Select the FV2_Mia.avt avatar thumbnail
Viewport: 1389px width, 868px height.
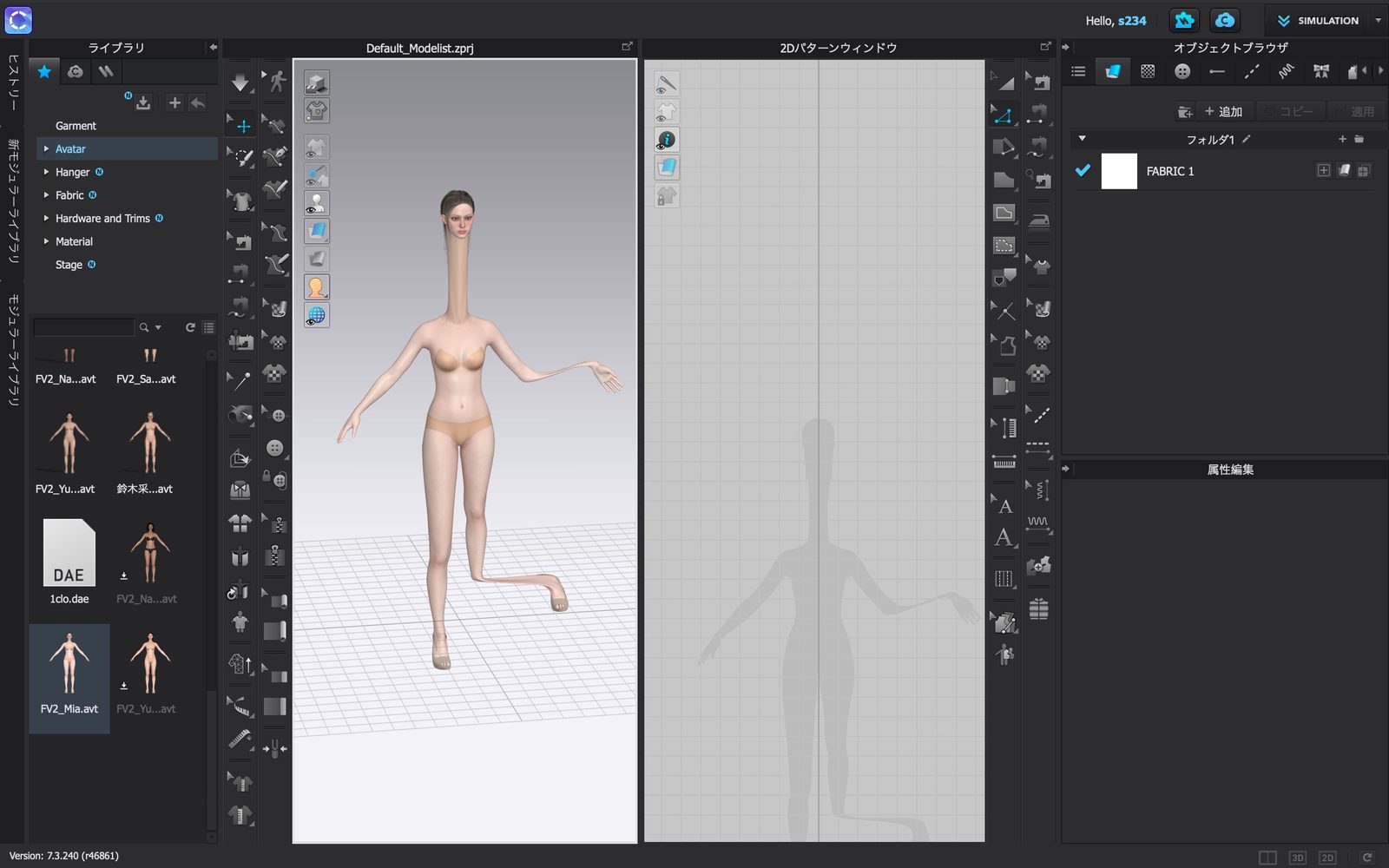(x=69, y=678)
